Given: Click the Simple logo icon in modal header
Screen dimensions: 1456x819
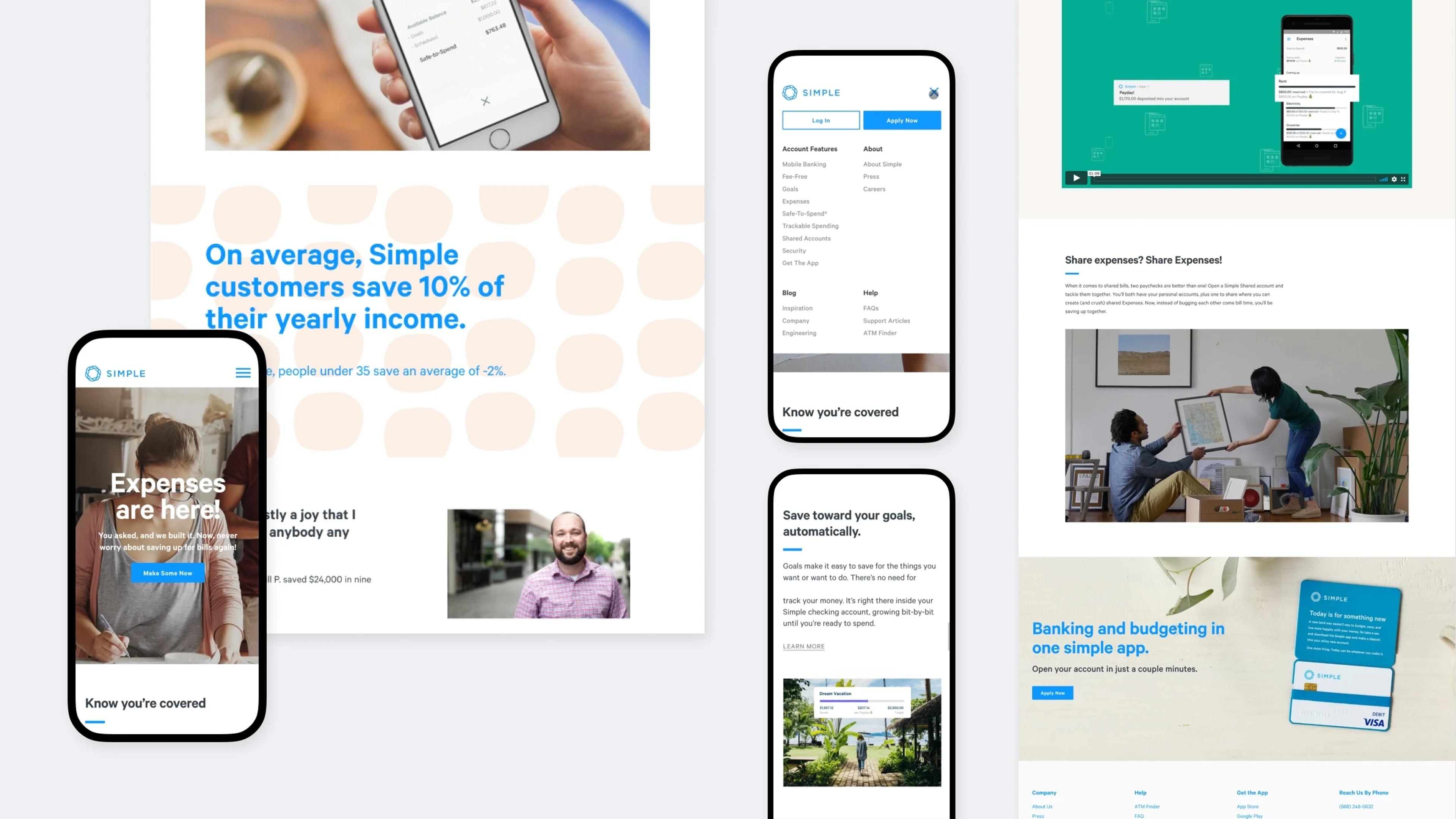Looking at the screenshot, I should (791, 92).
